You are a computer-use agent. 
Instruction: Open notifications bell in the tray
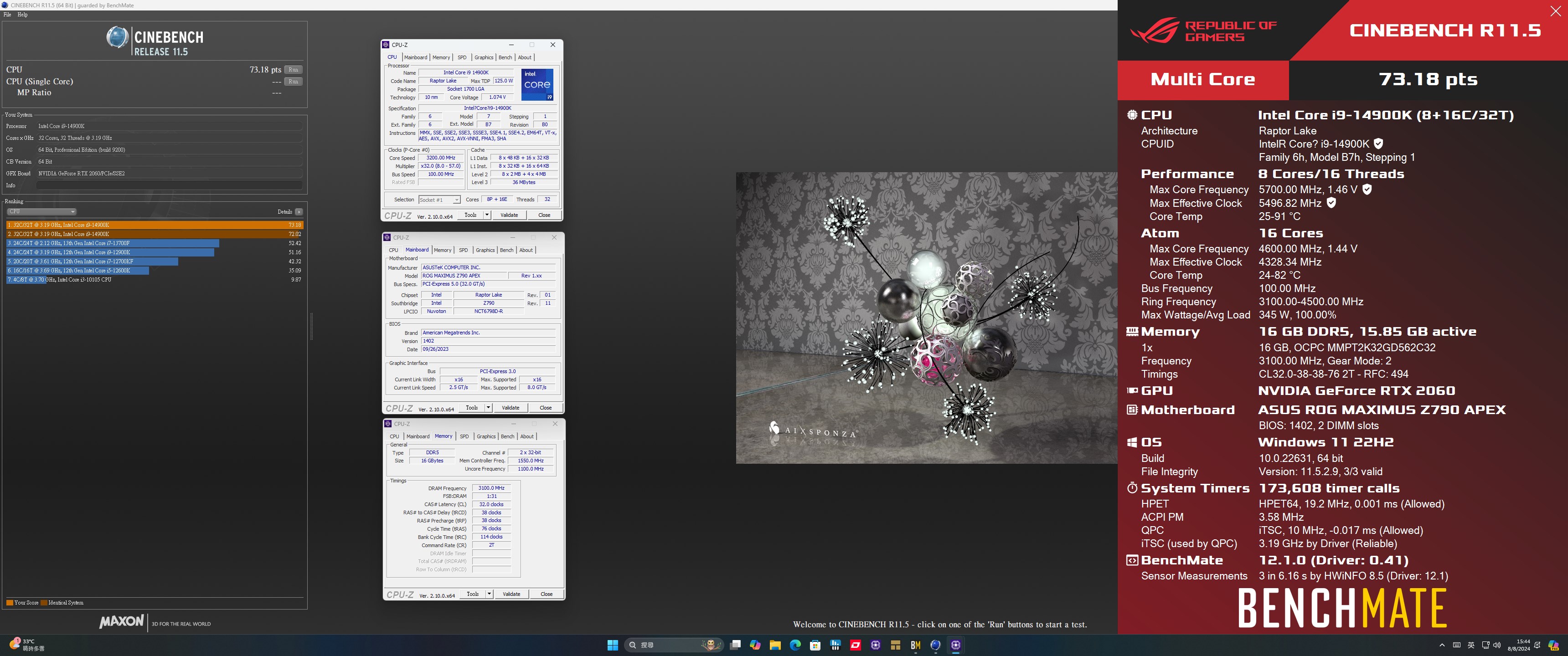pyautogui.click(x=1537, y=645)
